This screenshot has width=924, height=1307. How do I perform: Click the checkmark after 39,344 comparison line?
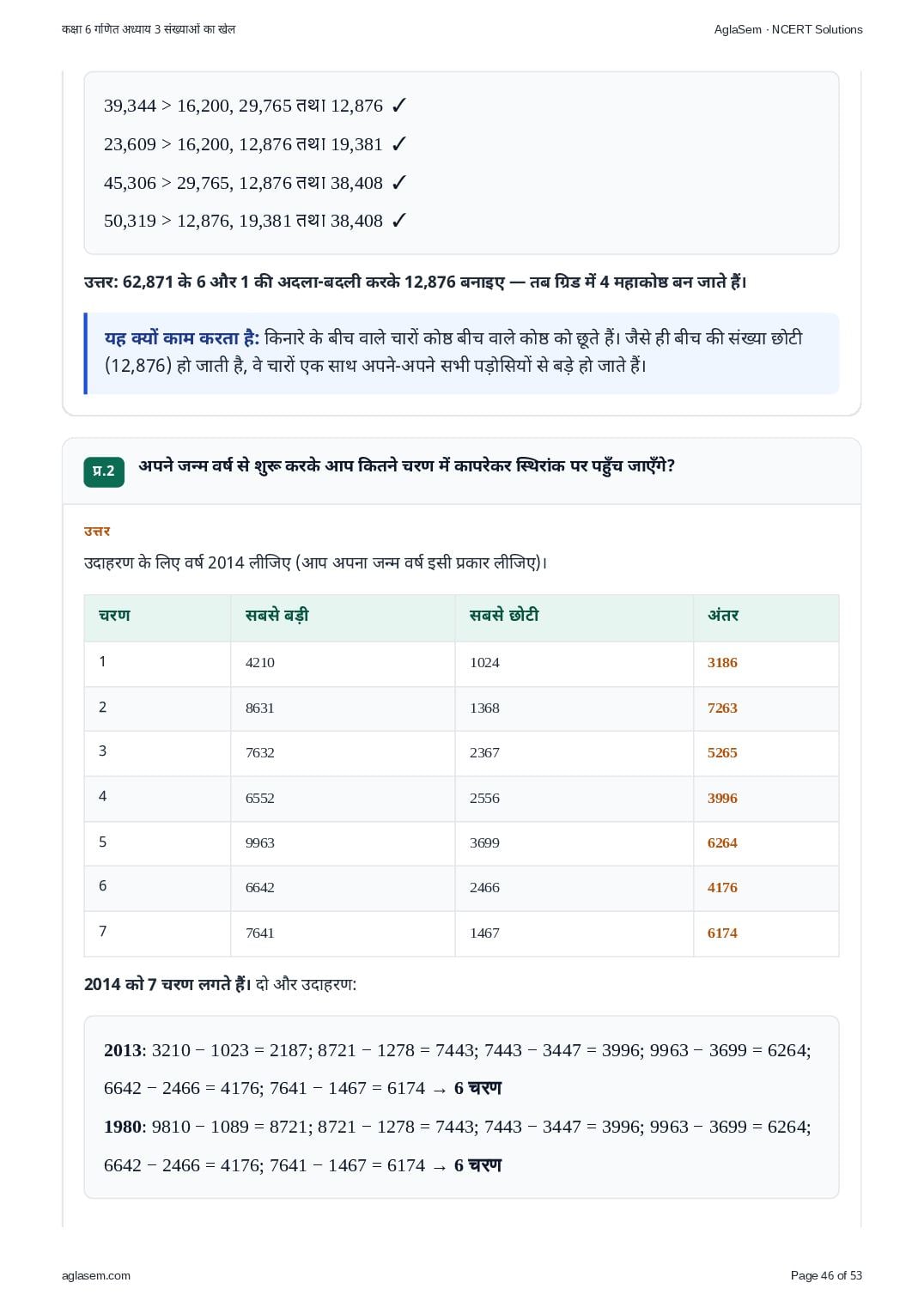398,106
